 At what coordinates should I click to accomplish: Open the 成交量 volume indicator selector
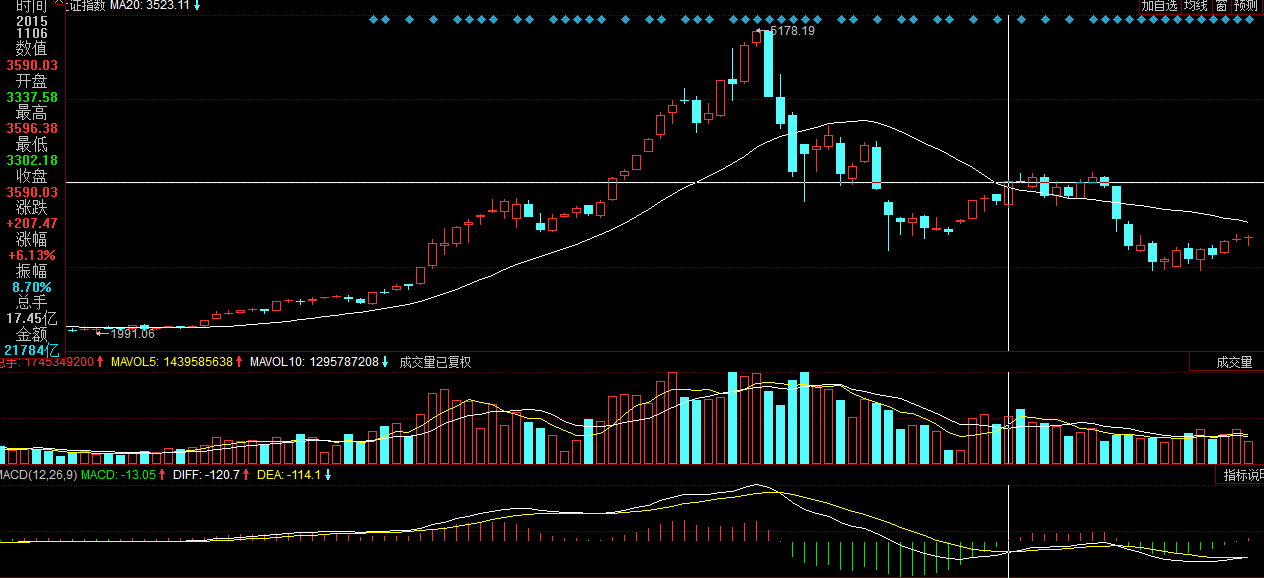pos(1227,362)
